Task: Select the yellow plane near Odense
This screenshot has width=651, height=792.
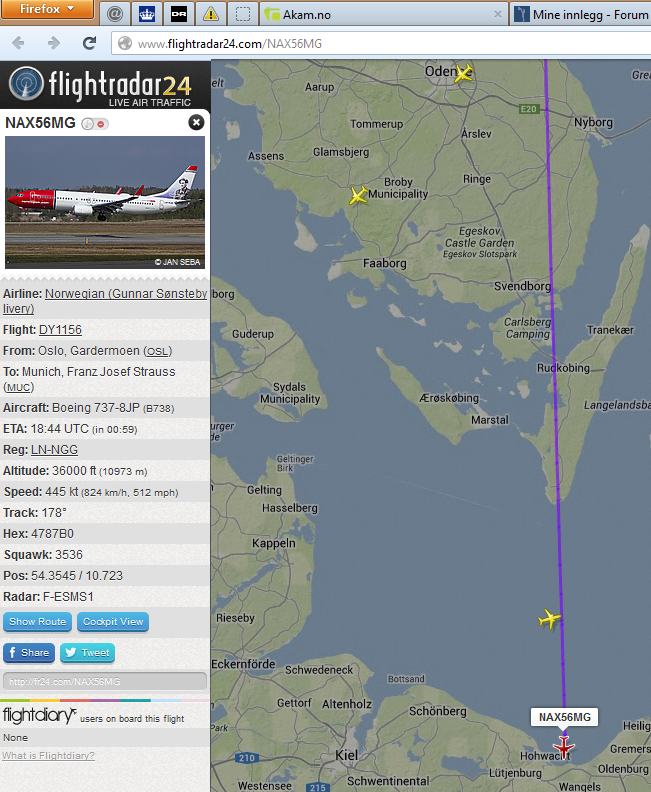Action: pyautogui.click(x=464, y=73)
